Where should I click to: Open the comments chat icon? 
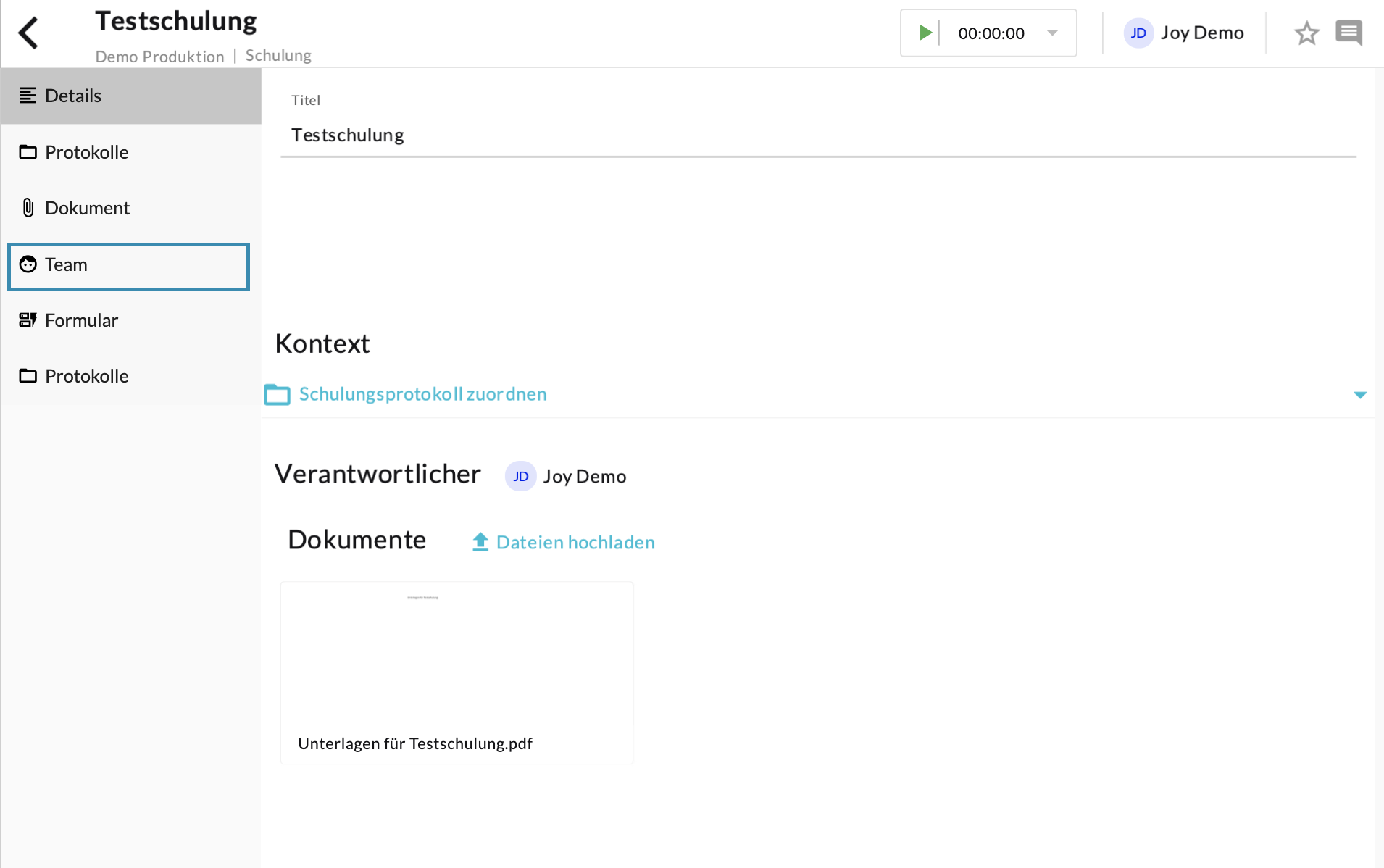click(x=1348, y=33)
